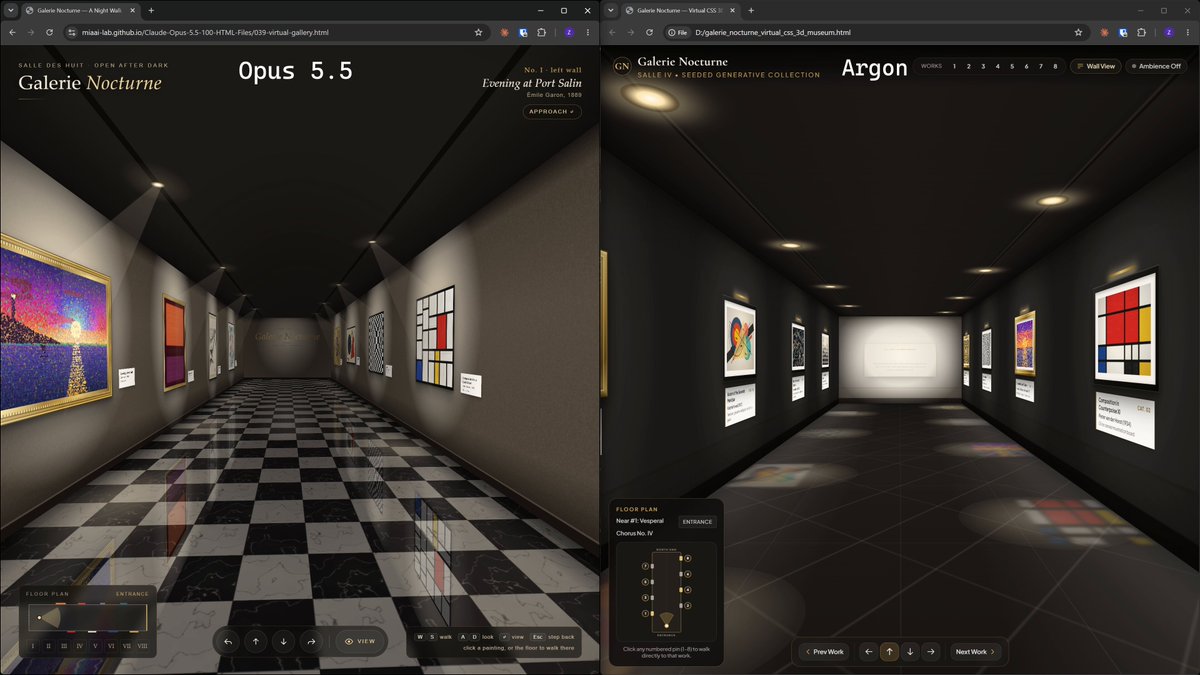Jump to work 5 in Argon header
This screenshot has width=1200, height=675.
click(x=1012, y=66)
